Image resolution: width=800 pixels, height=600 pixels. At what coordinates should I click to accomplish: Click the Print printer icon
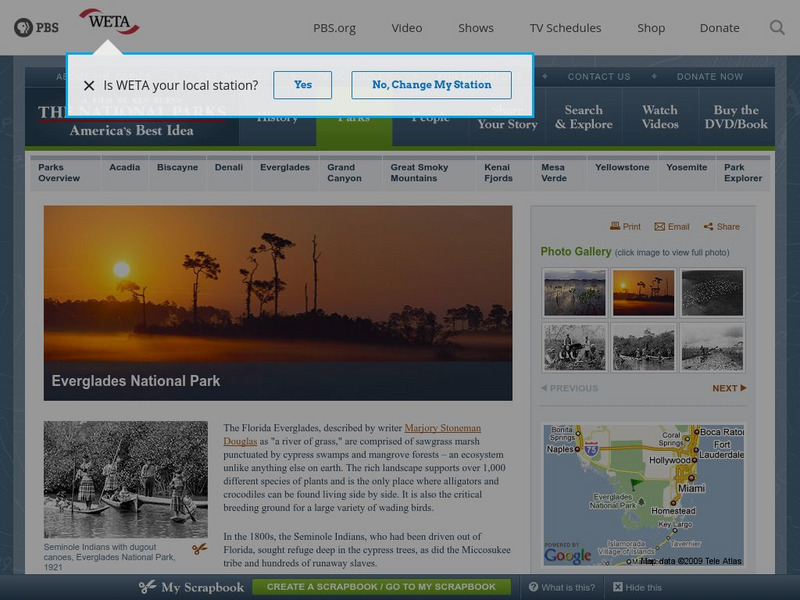pyautogui.click(x=615, y=226)
